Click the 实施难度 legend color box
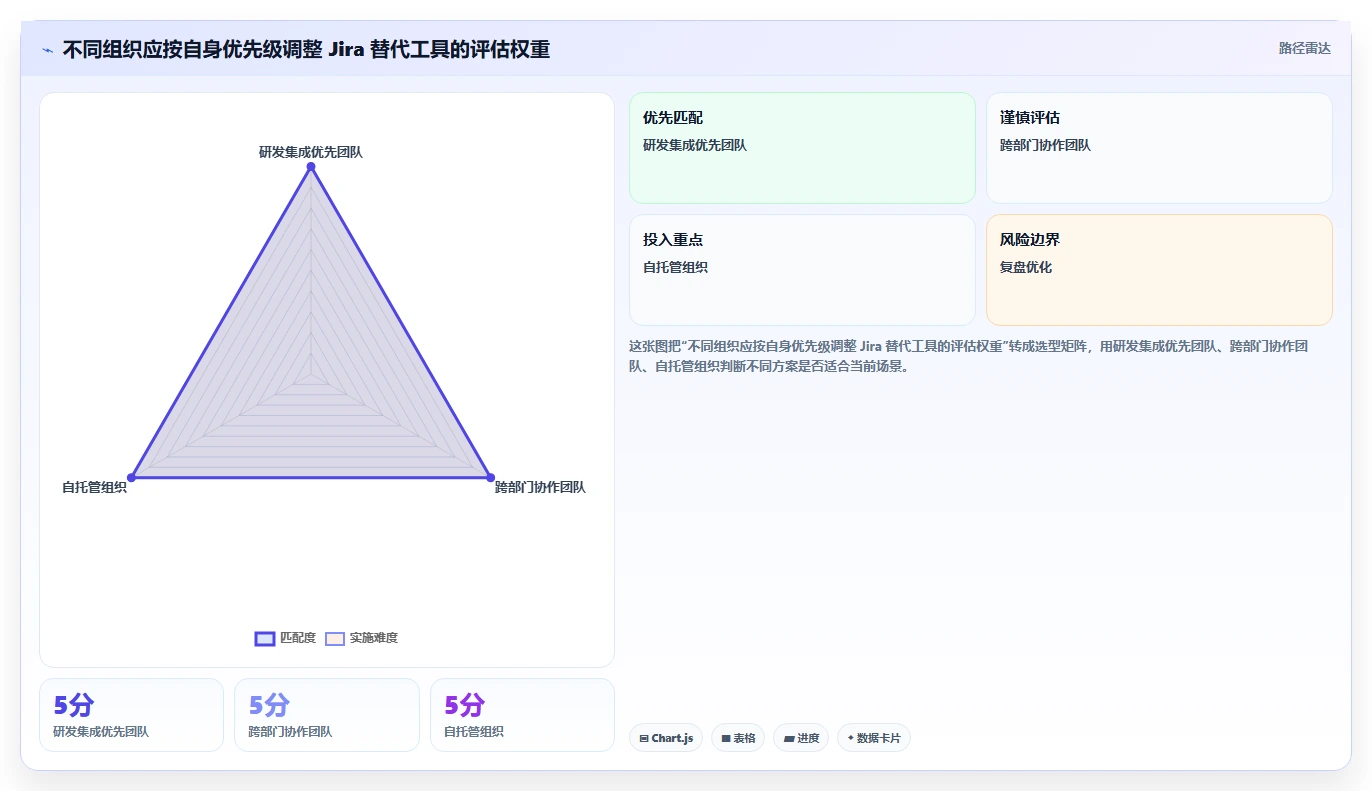The image size is (1372, 791). (335, 639)
